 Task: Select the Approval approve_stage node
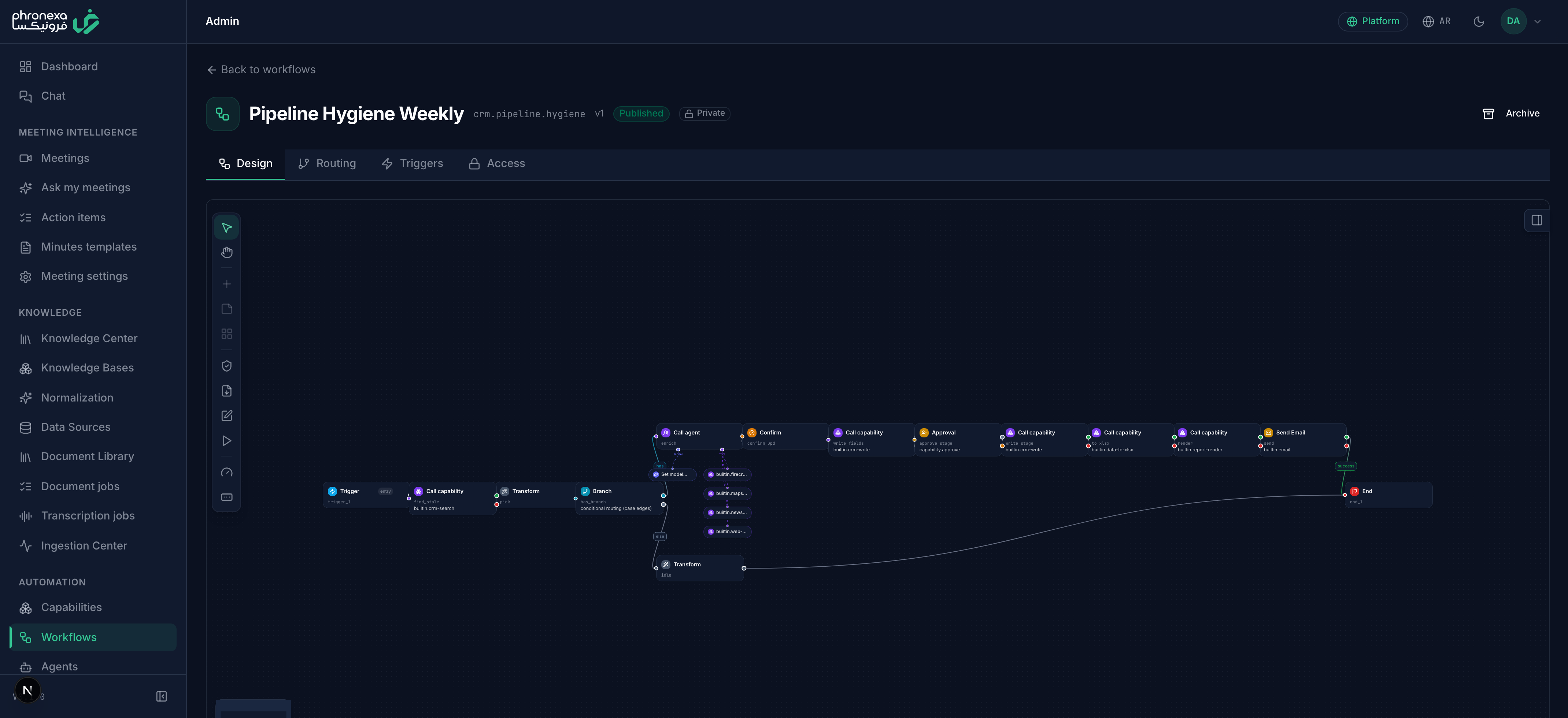[958, 440]
